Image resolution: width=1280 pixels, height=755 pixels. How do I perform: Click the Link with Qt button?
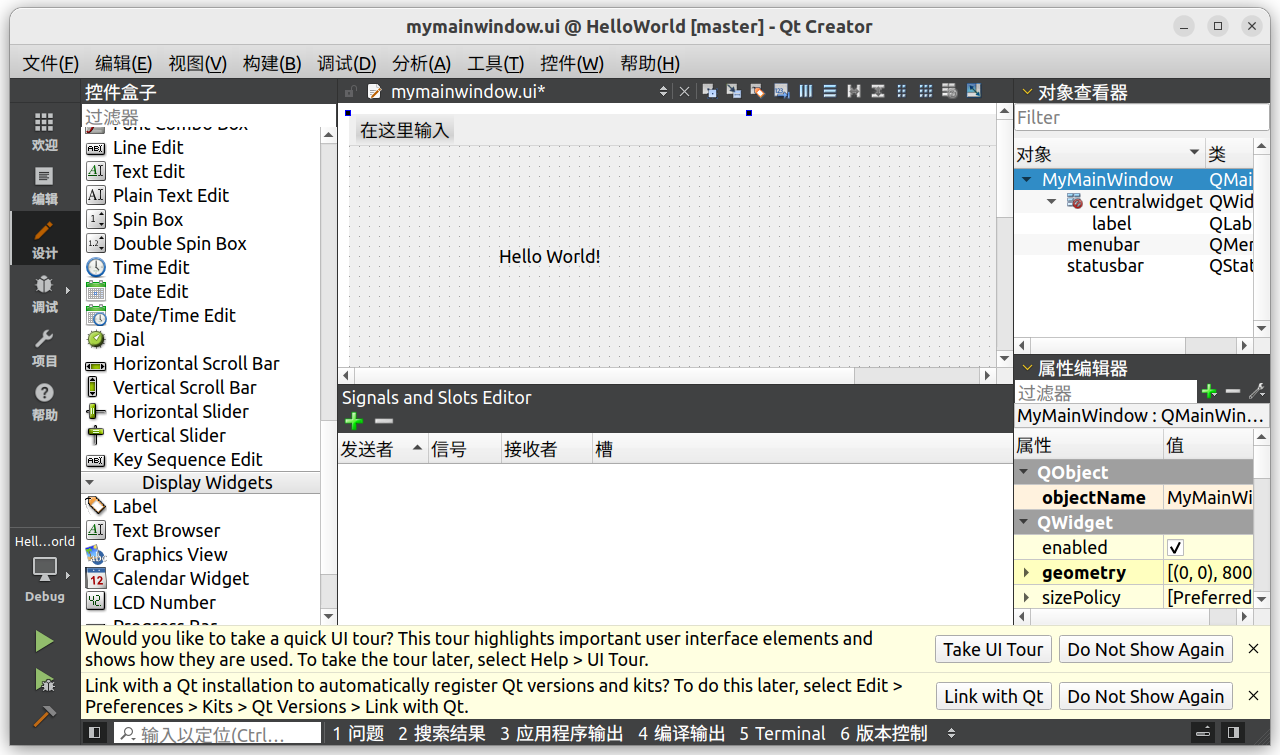993,696
